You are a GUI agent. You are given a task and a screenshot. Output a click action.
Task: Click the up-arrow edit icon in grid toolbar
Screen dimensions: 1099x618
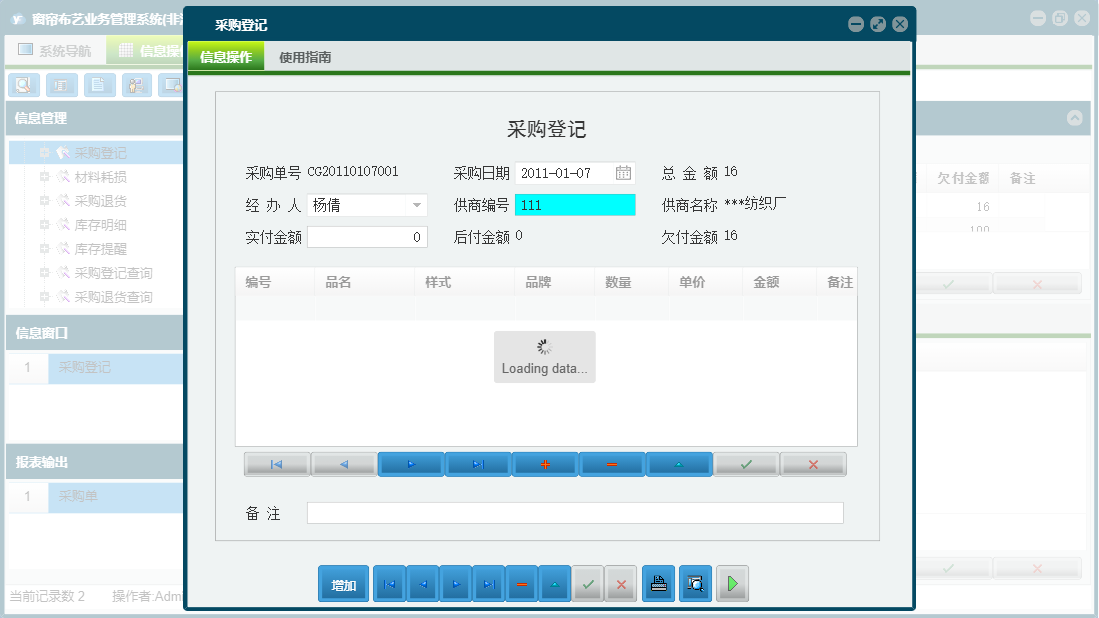point(679,464)
